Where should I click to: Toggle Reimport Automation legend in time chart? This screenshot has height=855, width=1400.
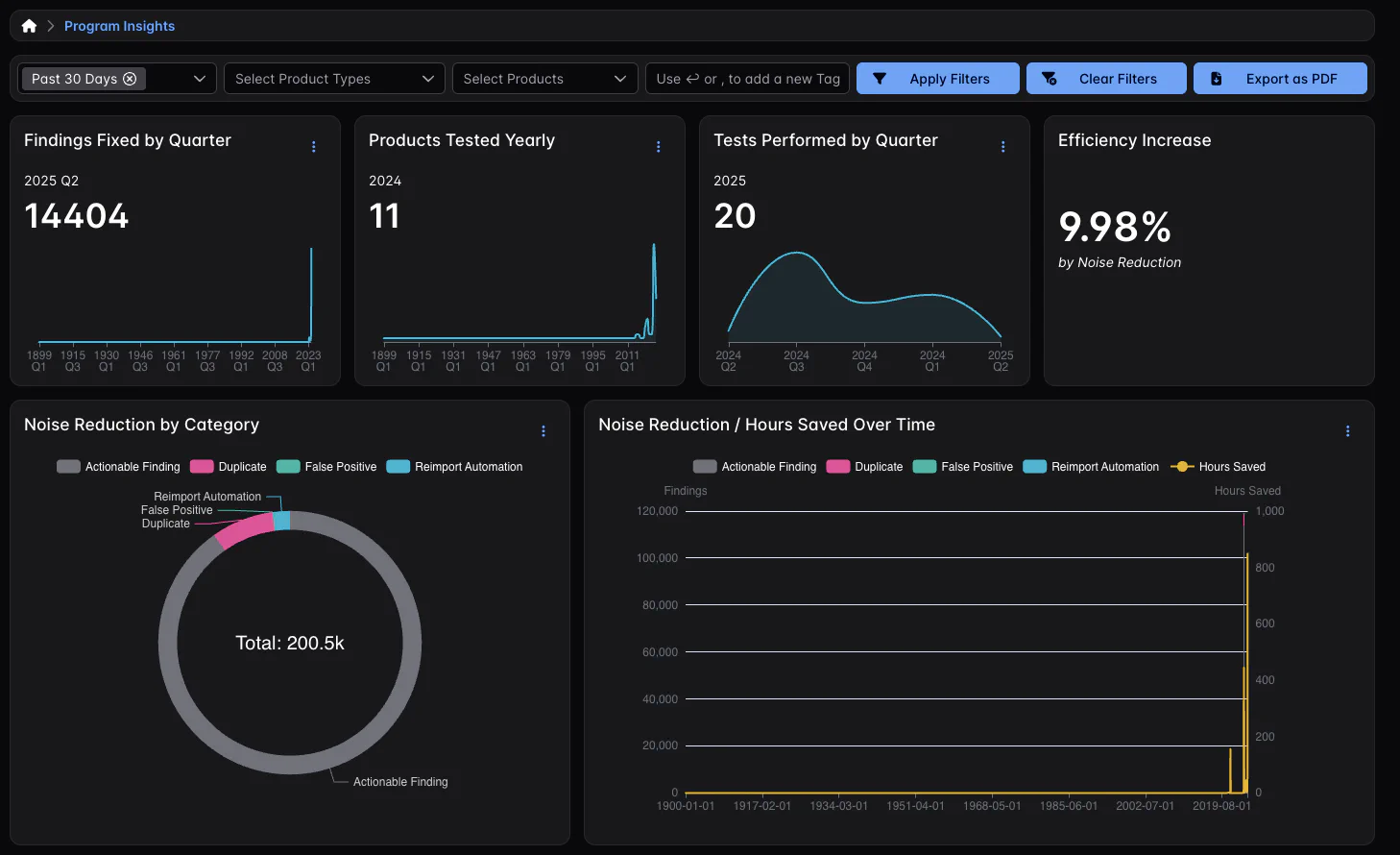[x=1092, y=467]
